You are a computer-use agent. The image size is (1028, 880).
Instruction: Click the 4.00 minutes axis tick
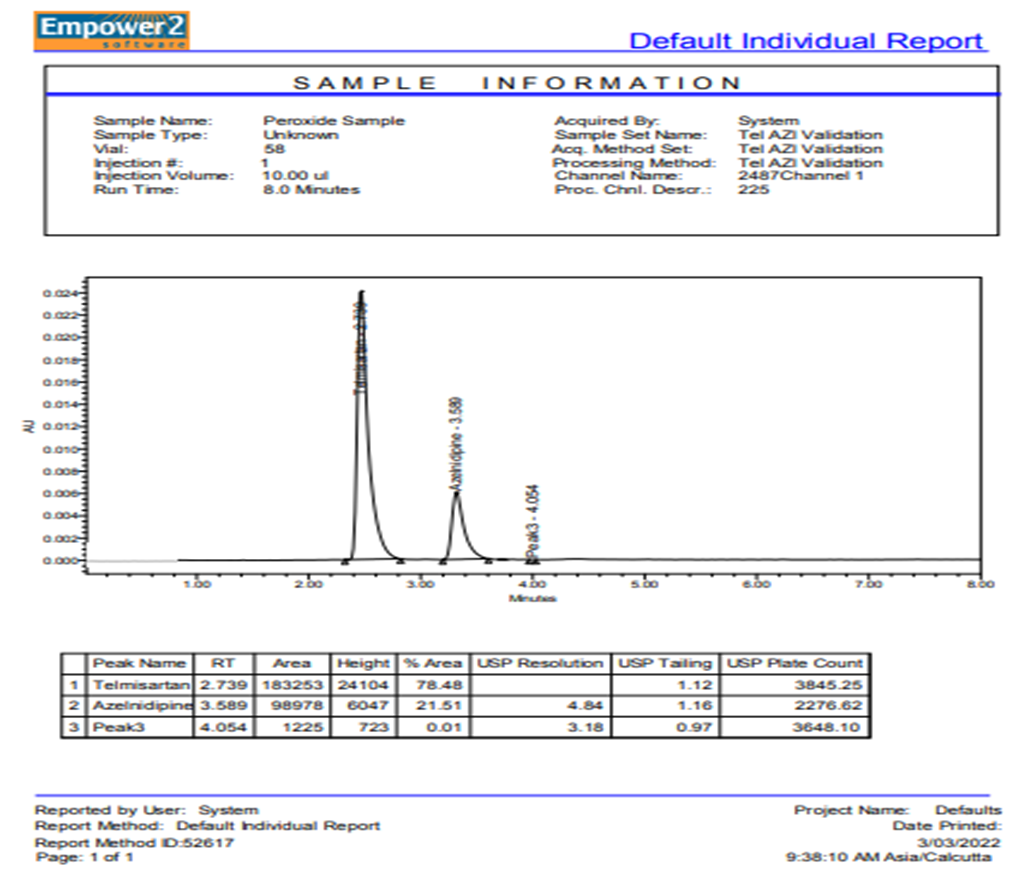click(533, 584)
